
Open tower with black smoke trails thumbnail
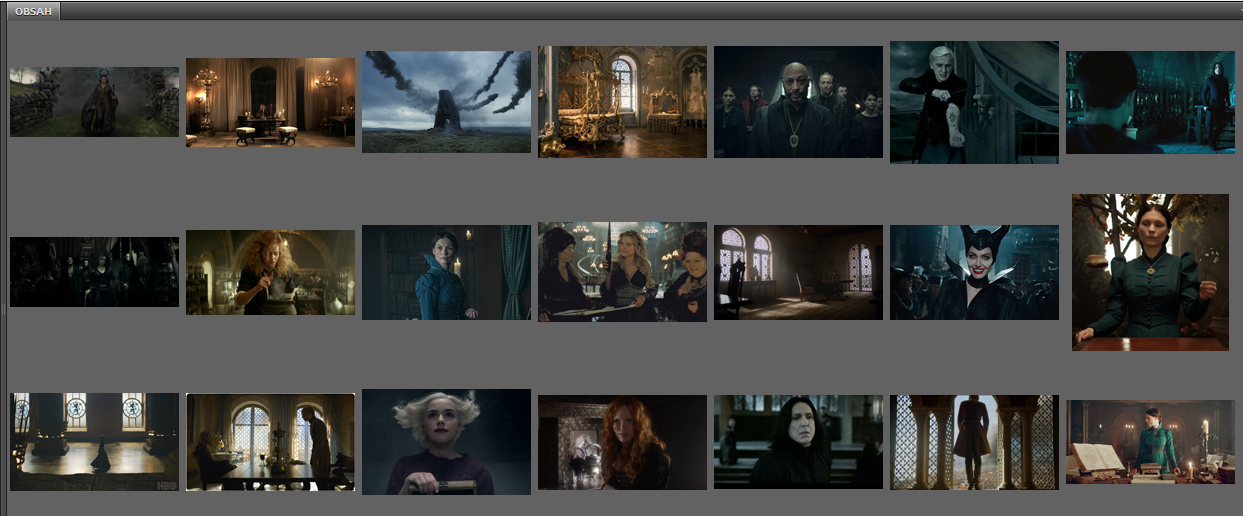pyautogui.click(x=446, y=102)
